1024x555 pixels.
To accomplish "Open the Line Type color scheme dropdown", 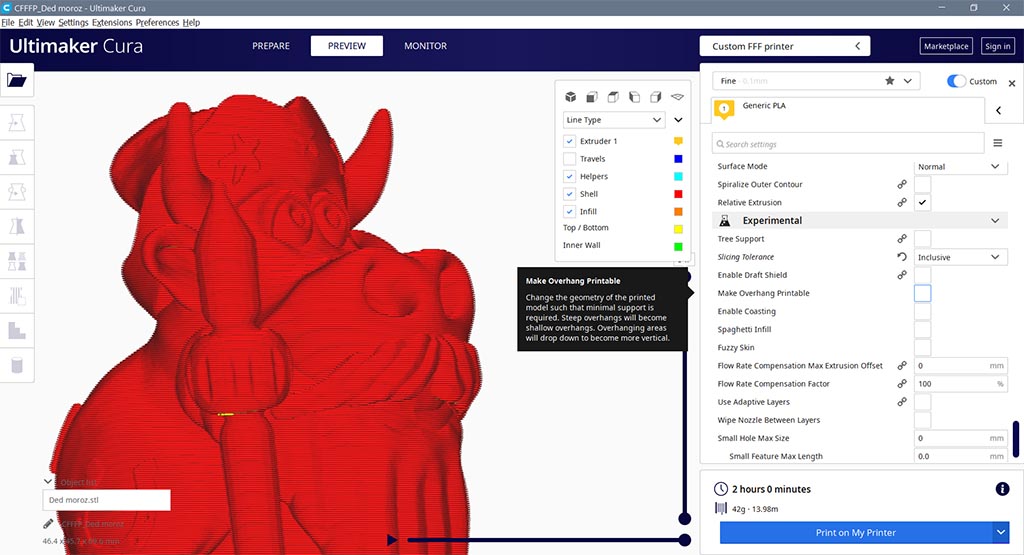I will pyautogui.click(x=614, y=120).
